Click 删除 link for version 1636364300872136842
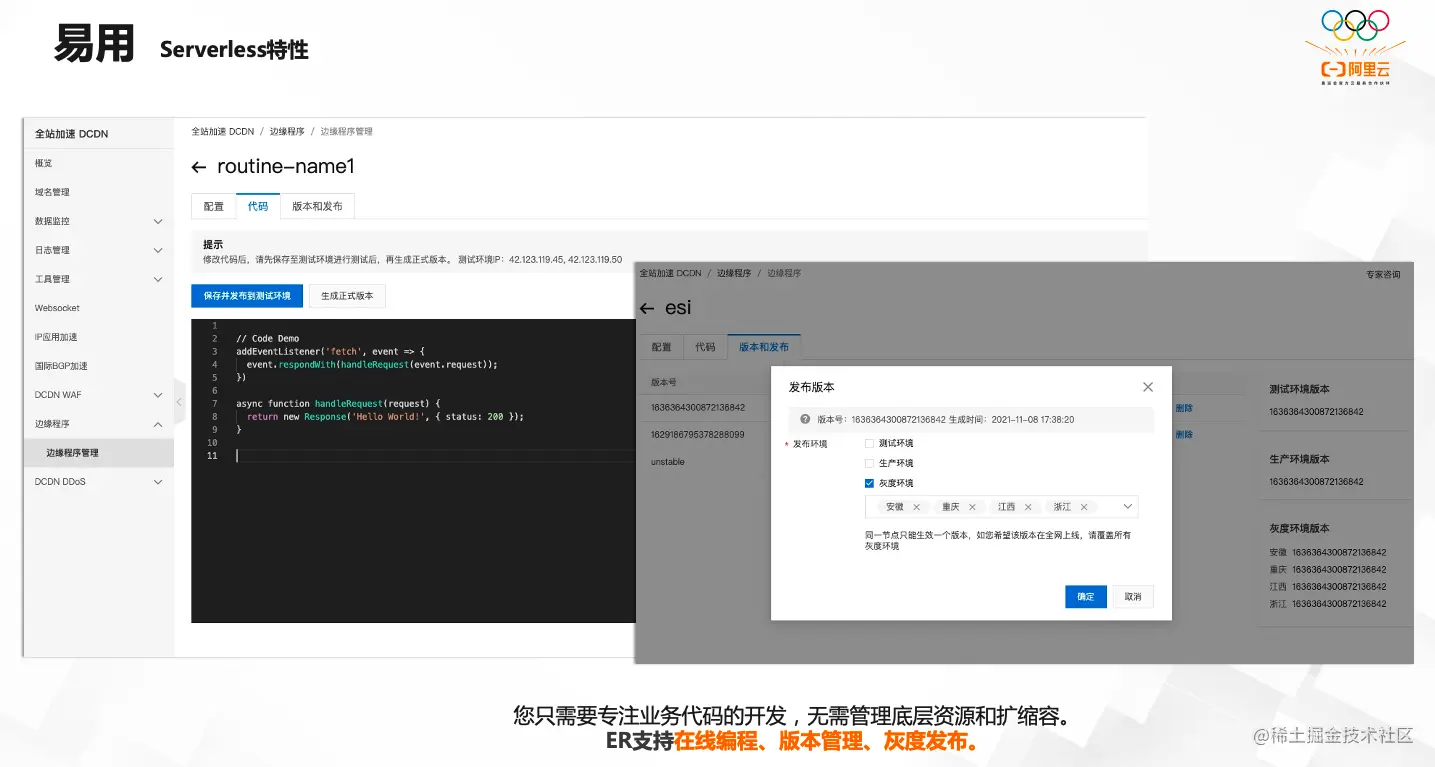 click(1184, 408)
